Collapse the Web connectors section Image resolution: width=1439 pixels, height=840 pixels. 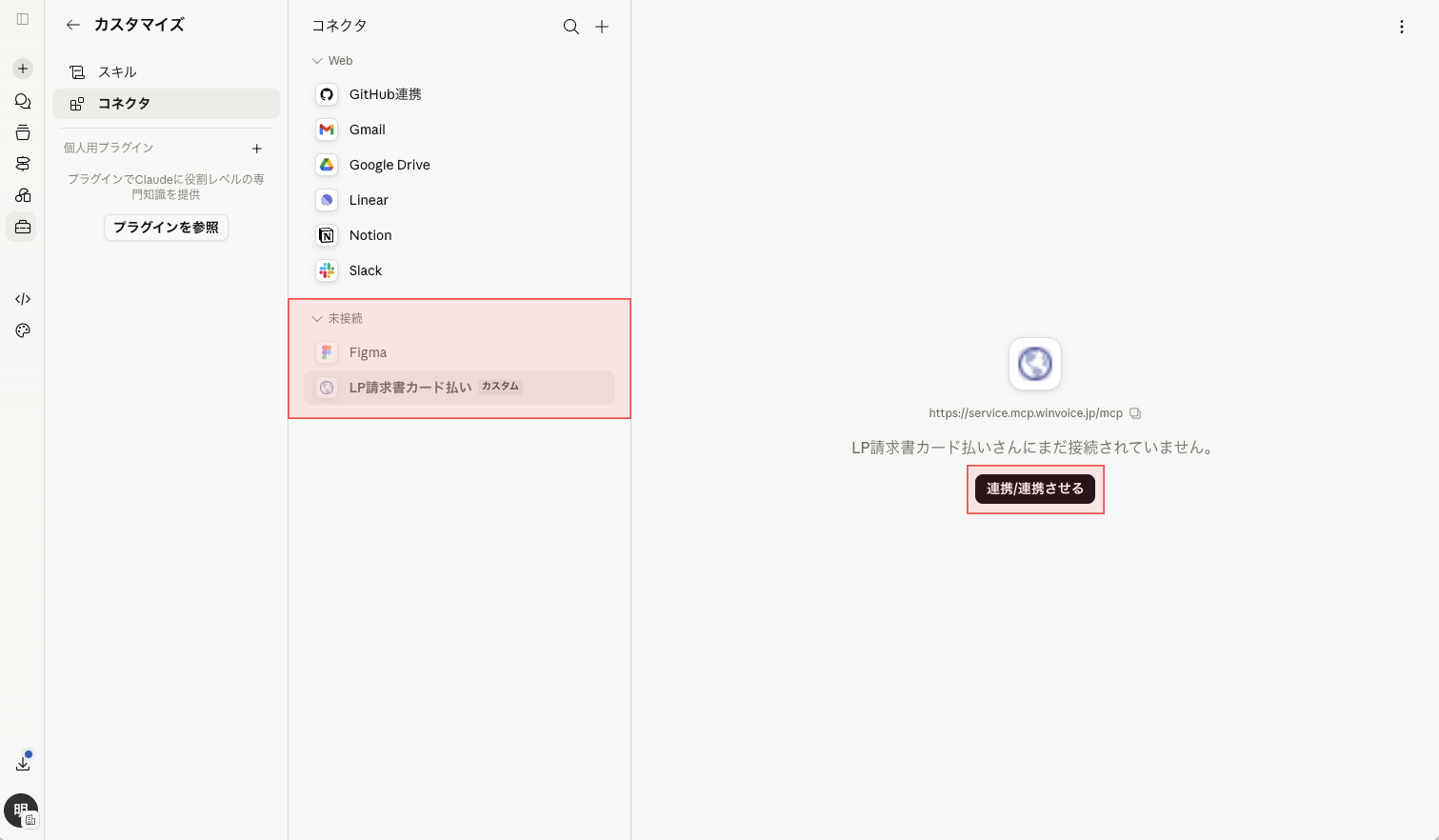tap(317, 61)
